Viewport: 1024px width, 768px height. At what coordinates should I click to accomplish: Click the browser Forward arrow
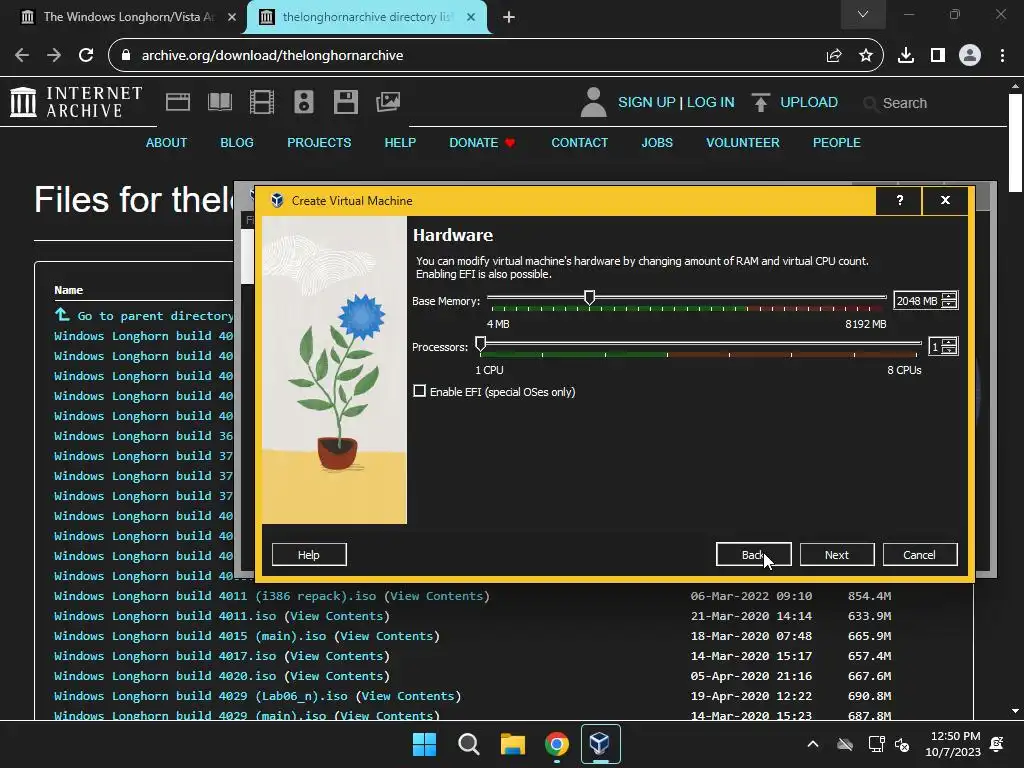[x=54, y=56]
